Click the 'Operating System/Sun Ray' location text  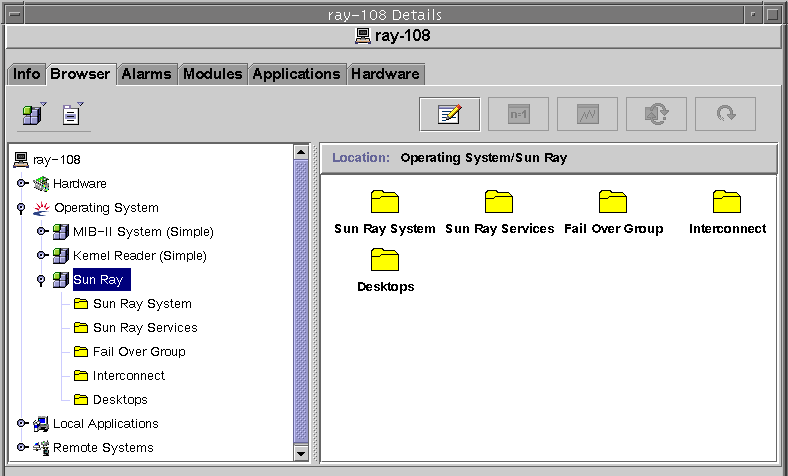[484, 158]
